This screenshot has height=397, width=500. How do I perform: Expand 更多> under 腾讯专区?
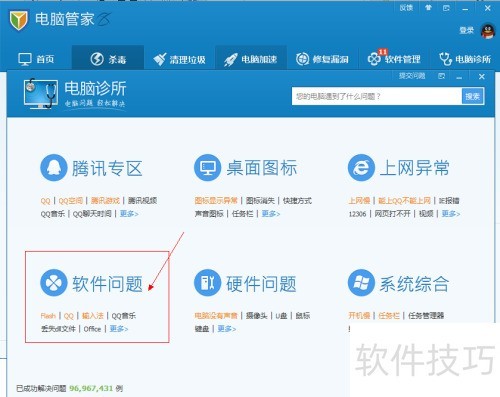(129, 214)
